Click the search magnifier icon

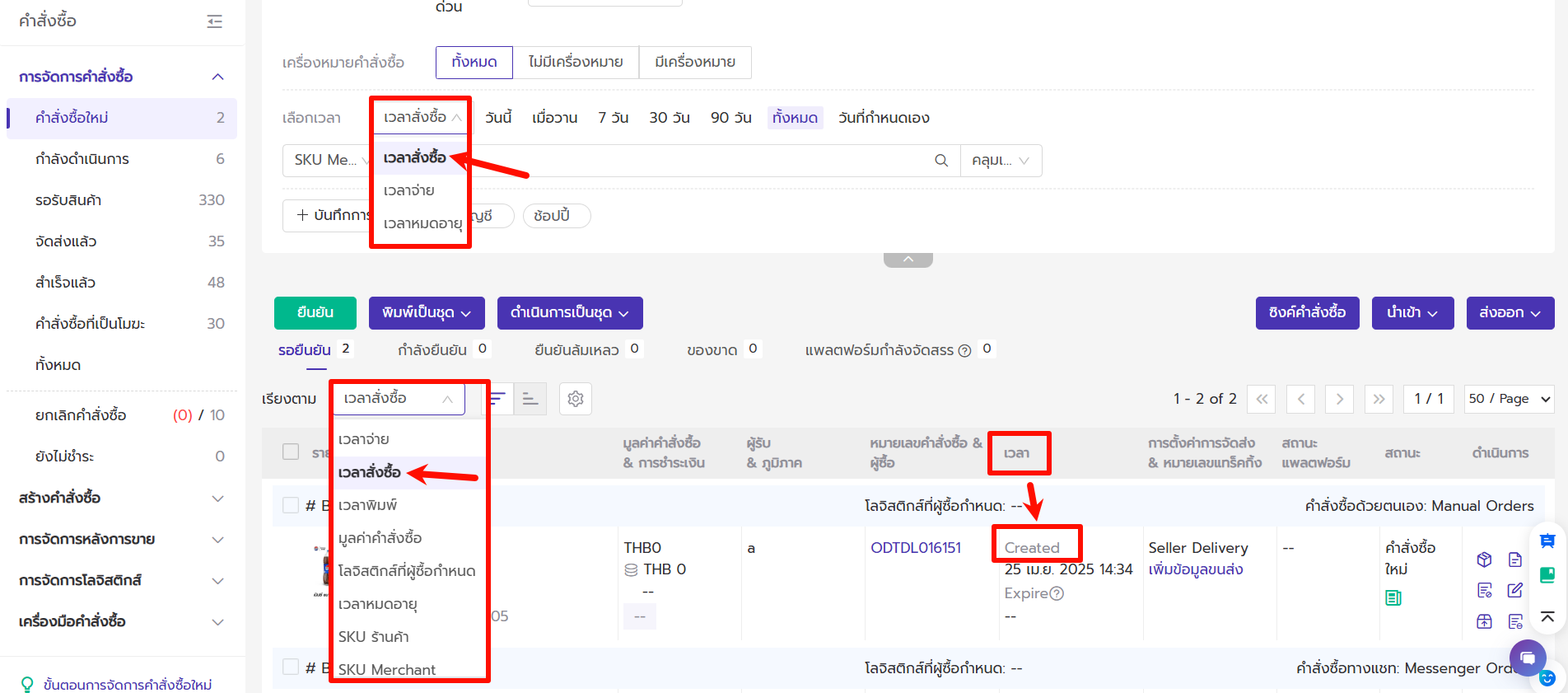[x=941, y=161]
